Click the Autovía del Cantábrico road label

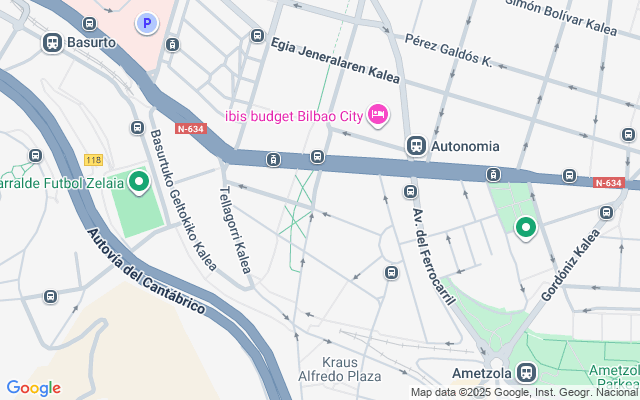pyautogui.click(x=146, y=271)
